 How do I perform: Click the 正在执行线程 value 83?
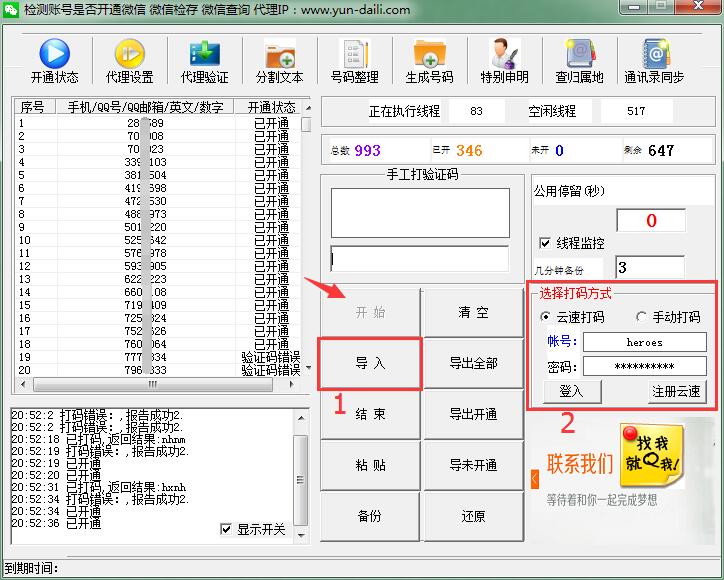coord(477,111)
